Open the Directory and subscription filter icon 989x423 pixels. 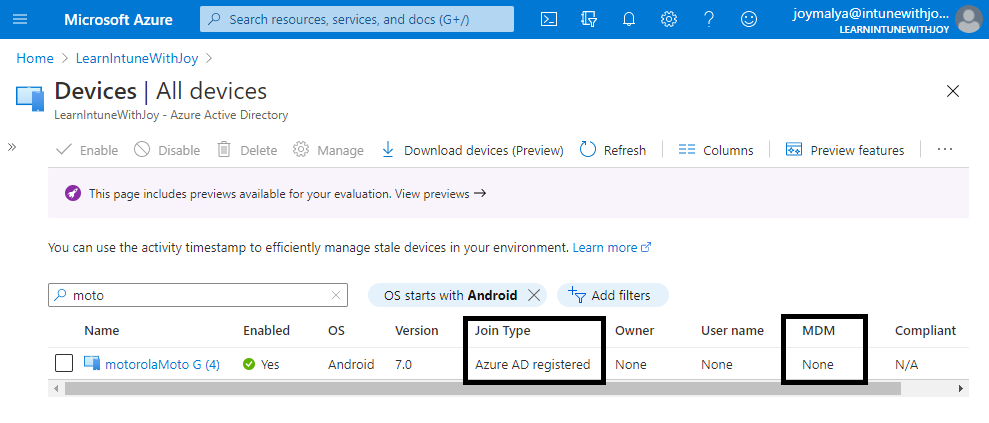pos(588,20)
